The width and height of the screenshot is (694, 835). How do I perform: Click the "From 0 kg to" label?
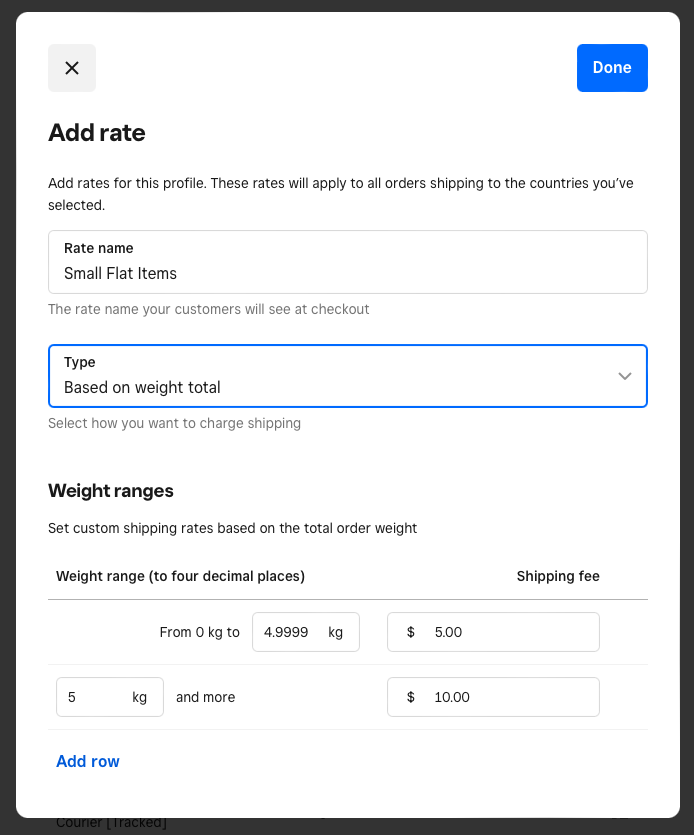(200, 632)
